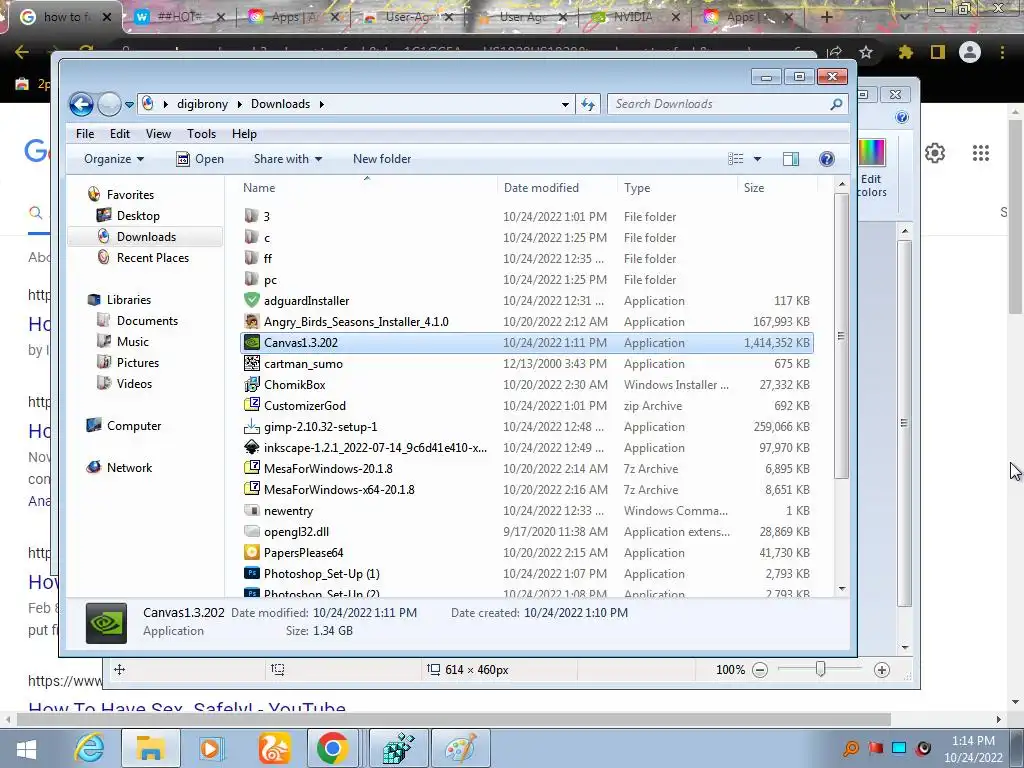The height and width of the screenshot is (768, 1024).
Task: Click the digibrony breadcrumb in address bar
Action: point(202,104)
